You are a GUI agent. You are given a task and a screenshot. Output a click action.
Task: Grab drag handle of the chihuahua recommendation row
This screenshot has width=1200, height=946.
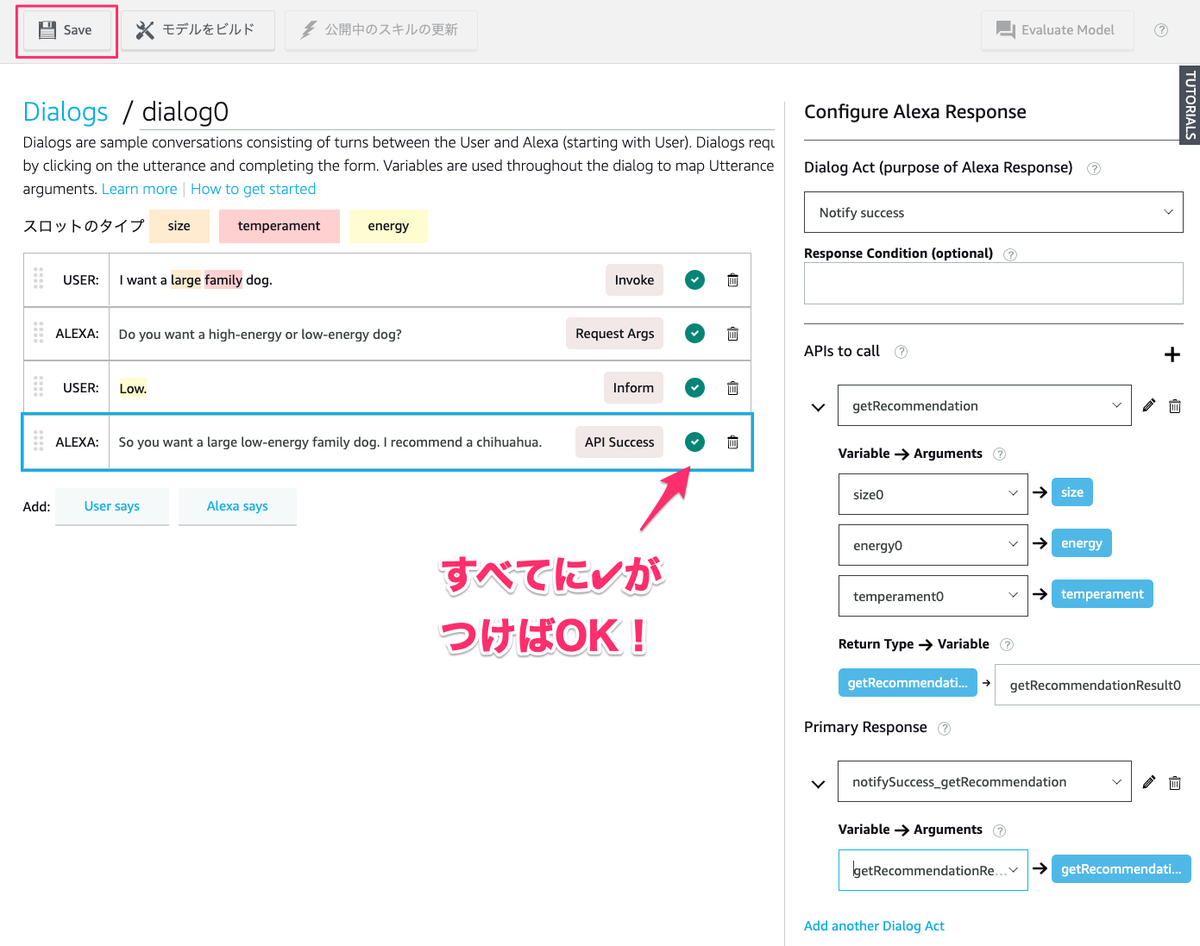39,440
